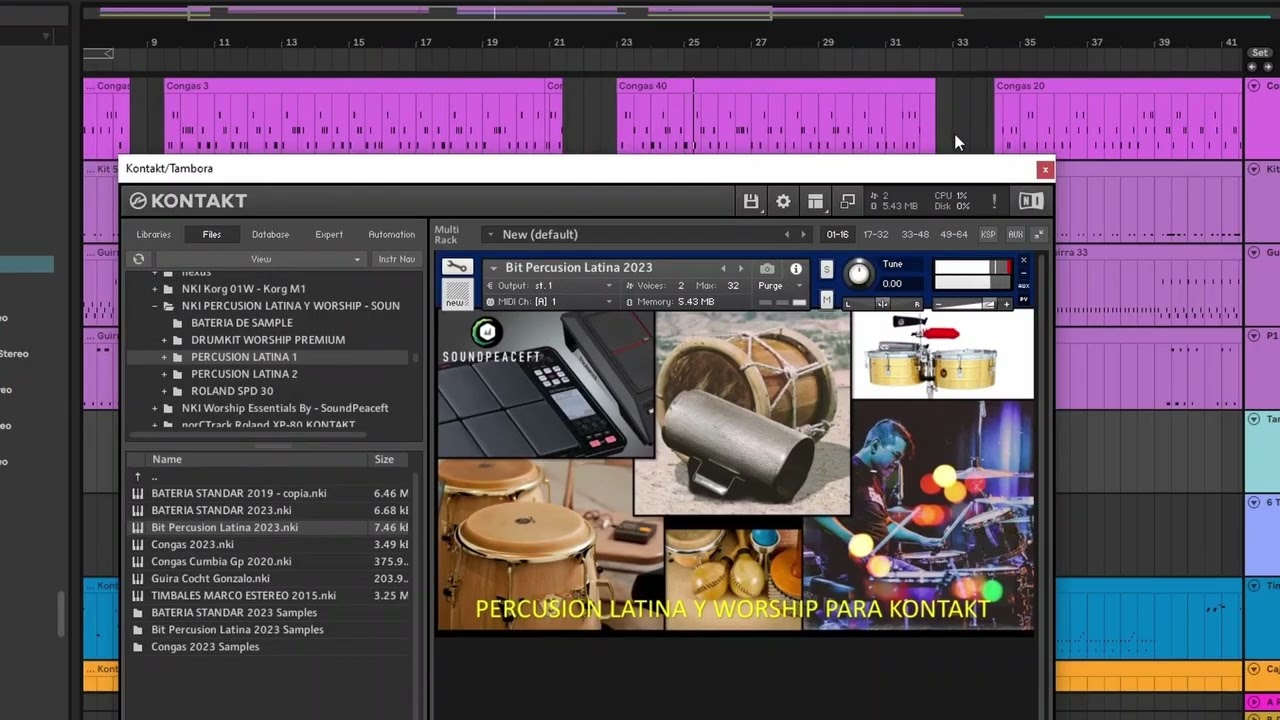Show rack page 49-64

954,235
